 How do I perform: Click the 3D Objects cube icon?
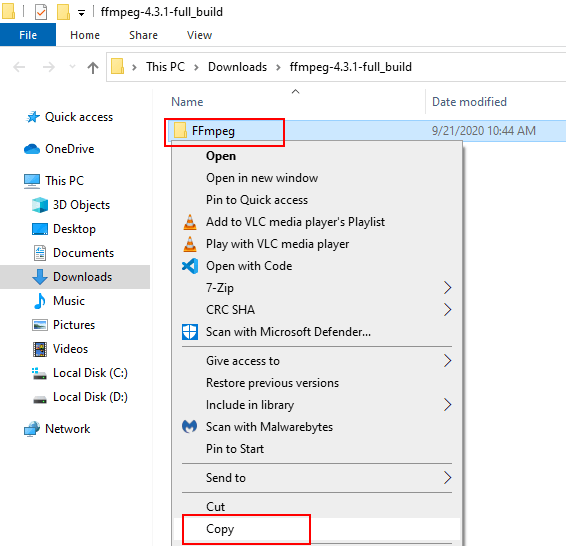point(40,205)
